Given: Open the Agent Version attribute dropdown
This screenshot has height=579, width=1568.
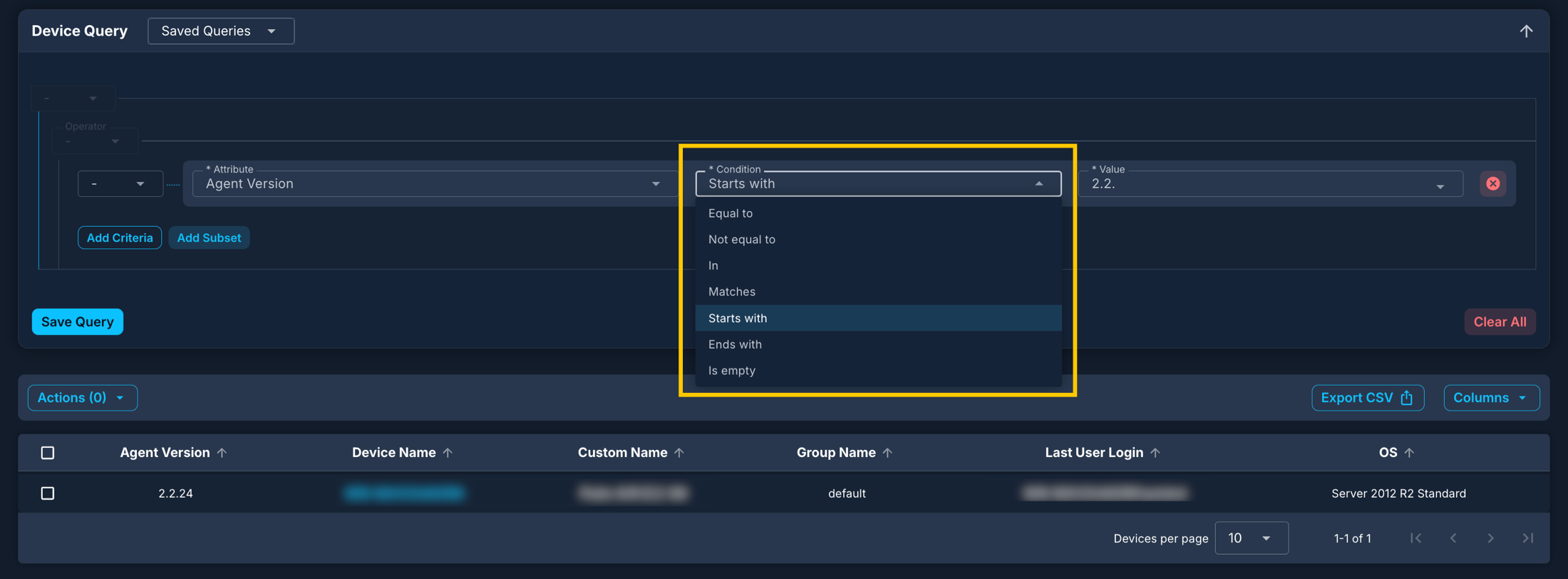Looking at the screenshot, I should 432,184.
